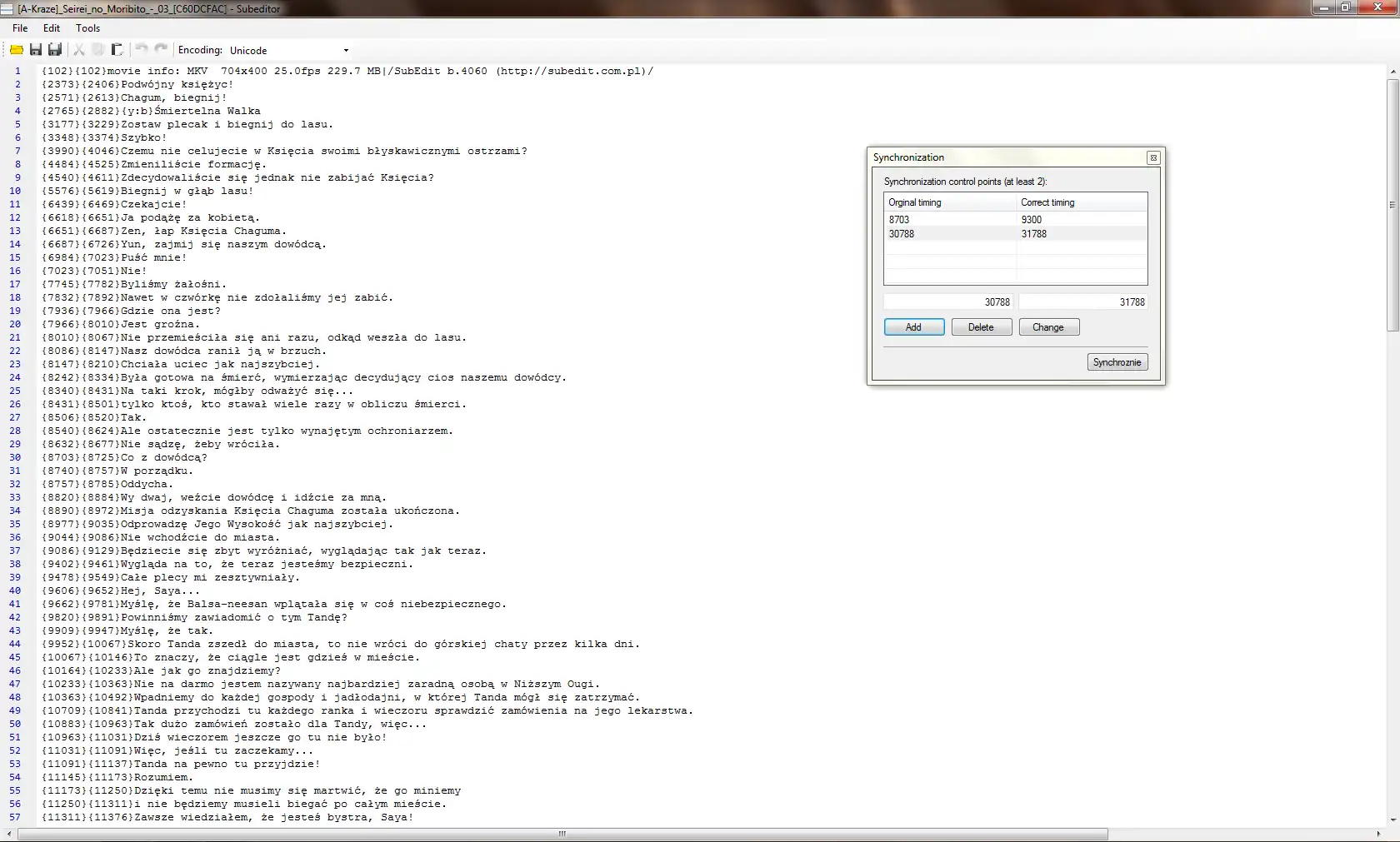Click line 'Jest groźna.'
The width and height of the screenshot is (1400, 842).
121,324
